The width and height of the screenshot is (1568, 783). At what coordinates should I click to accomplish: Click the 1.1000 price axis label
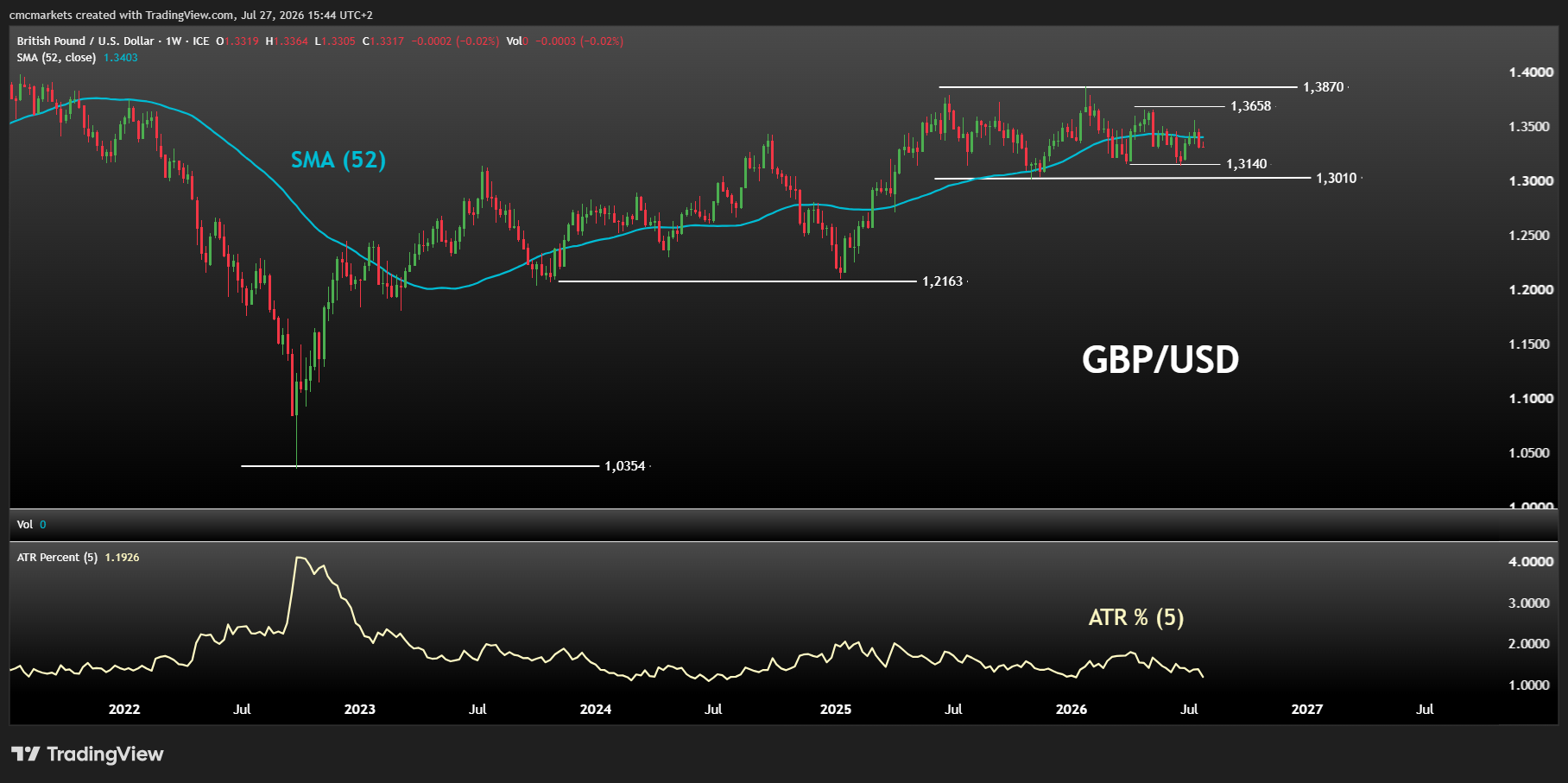click(1531, 399)
